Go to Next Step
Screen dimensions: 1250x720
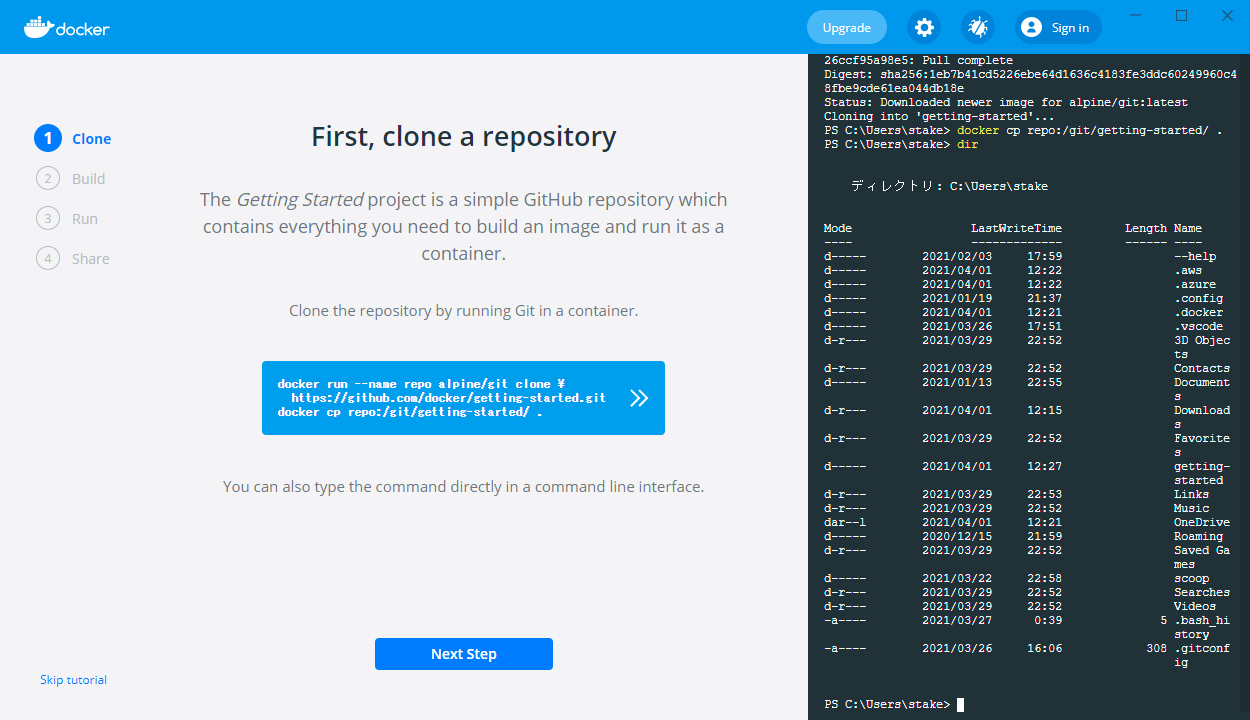click(464, 654)
